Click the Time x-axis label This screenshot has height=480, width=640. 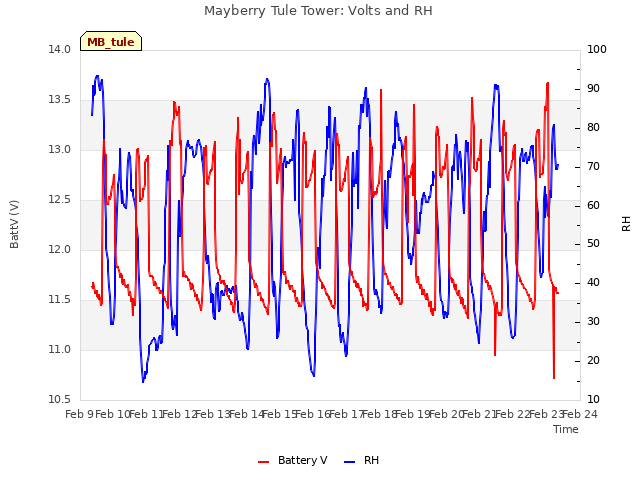click(x=566, y=429)
